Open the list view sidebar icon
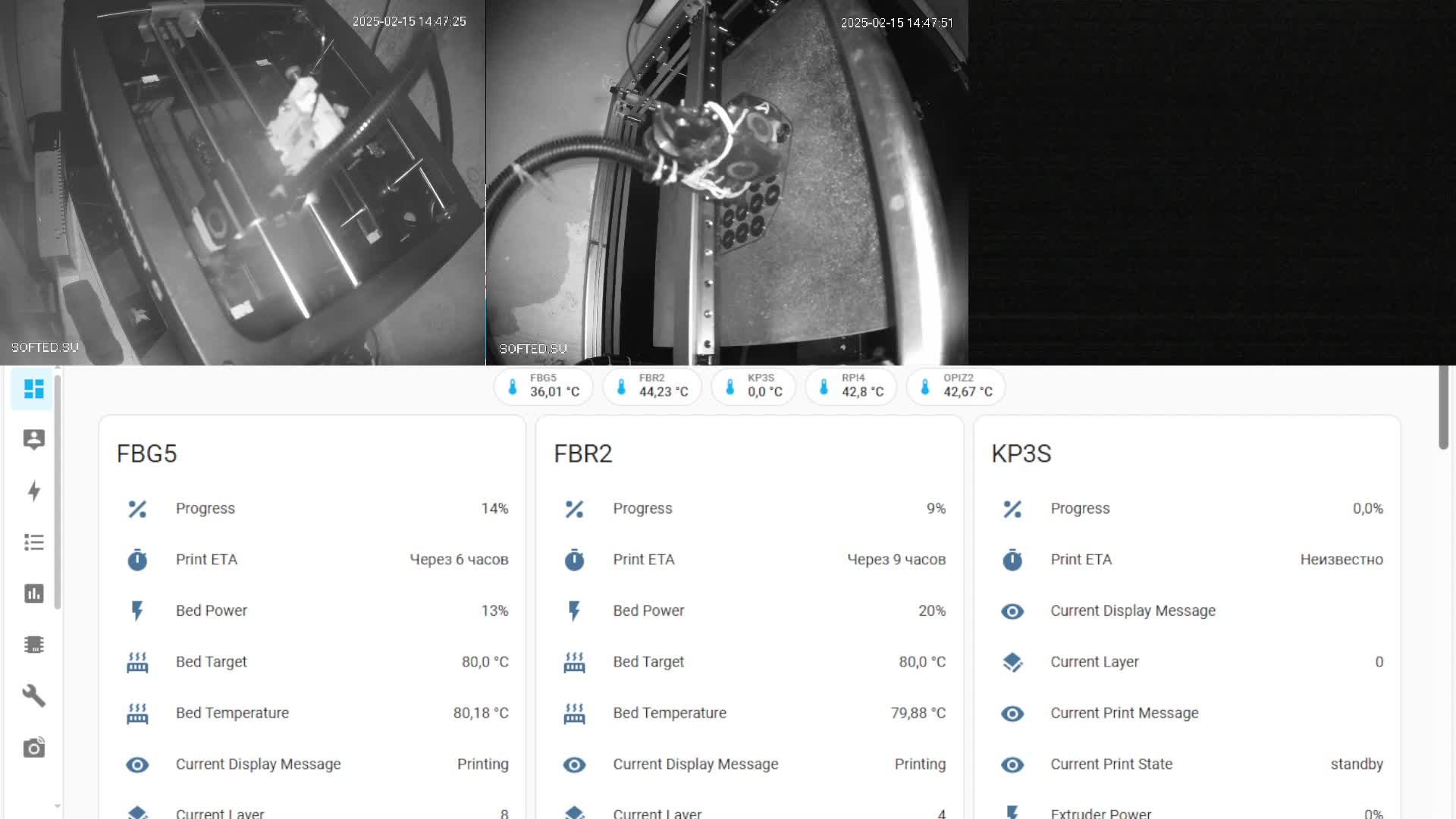1456x819 pixels. point(33,542)
